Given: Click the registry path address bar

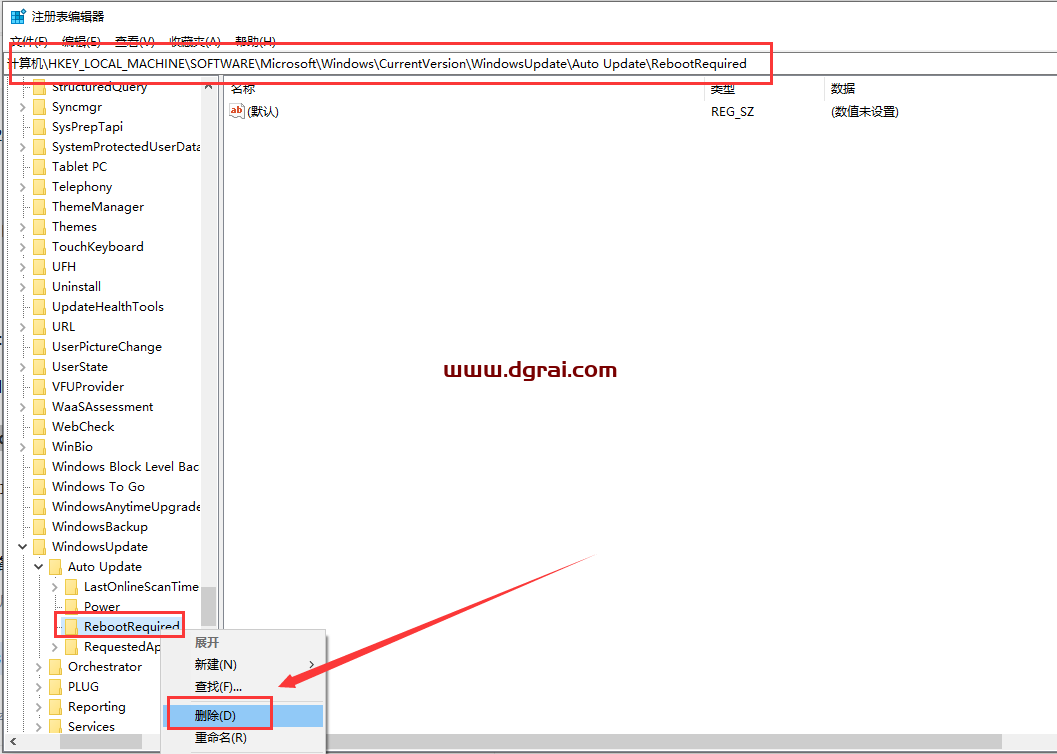Looking at the screenshot, I should [529, 64].
